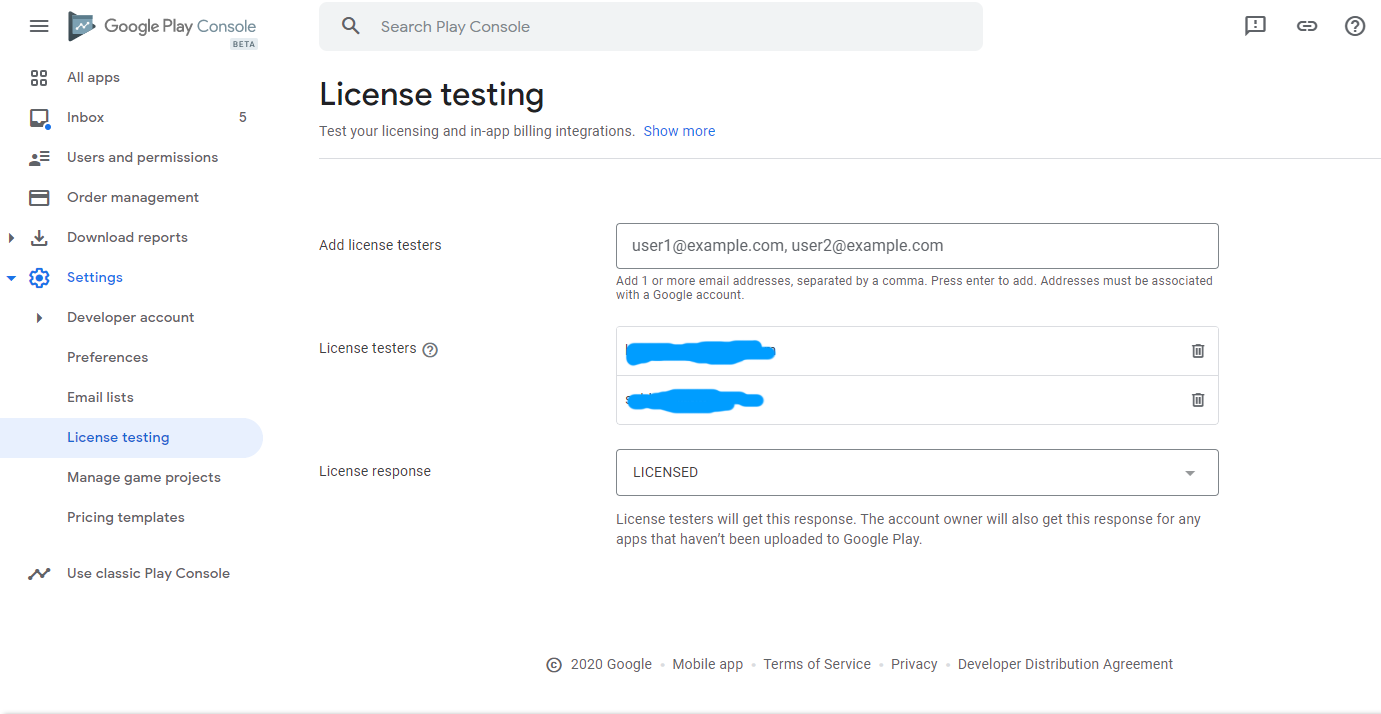The height and width of the screenshot is (714, 1381).
Task: Expand the Developer account submenu
Action: 39,318
